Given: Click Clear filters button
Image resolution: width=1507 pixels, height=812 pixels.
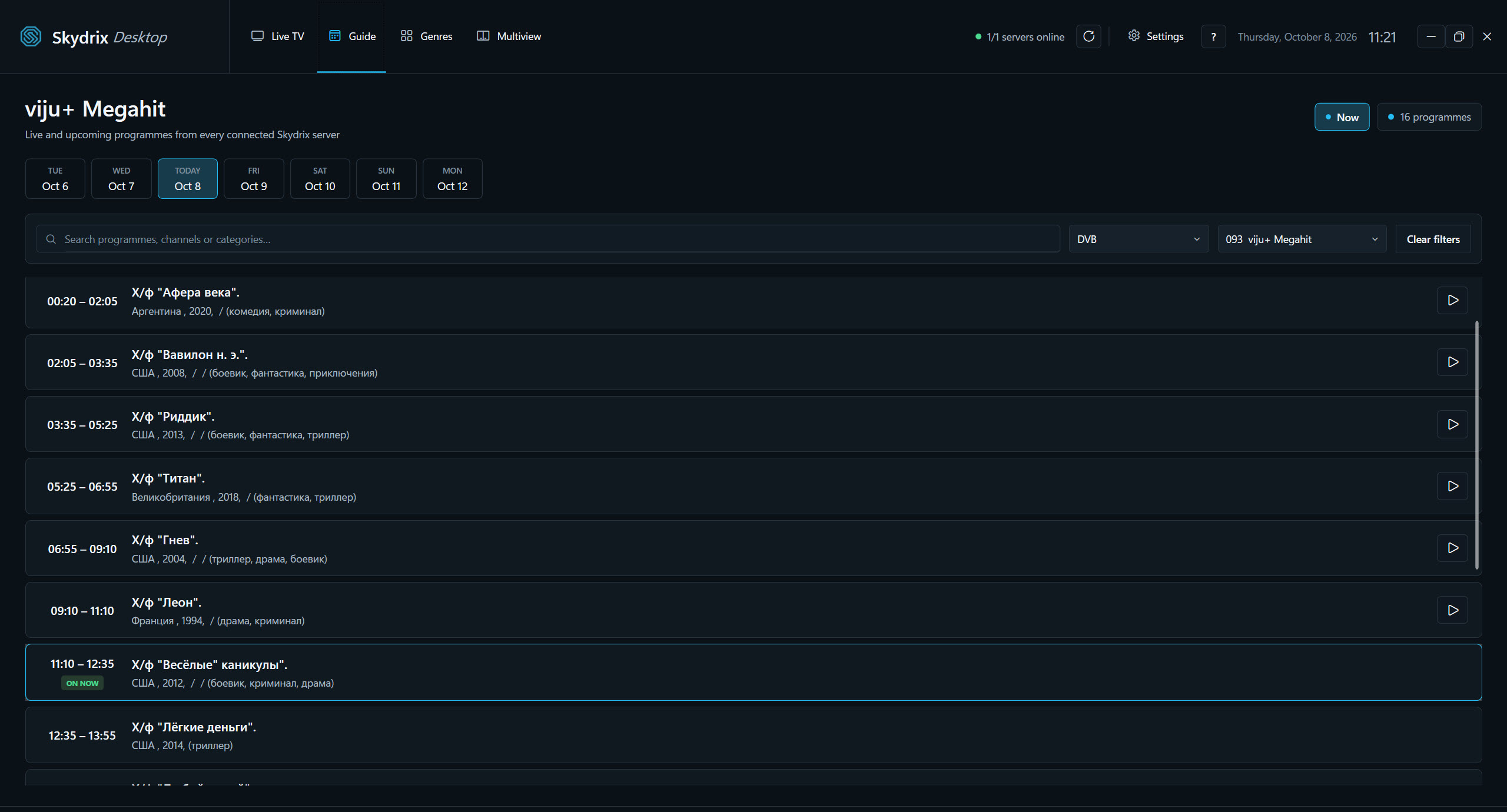Looking at the screenshot, I should click(1433, 239).
